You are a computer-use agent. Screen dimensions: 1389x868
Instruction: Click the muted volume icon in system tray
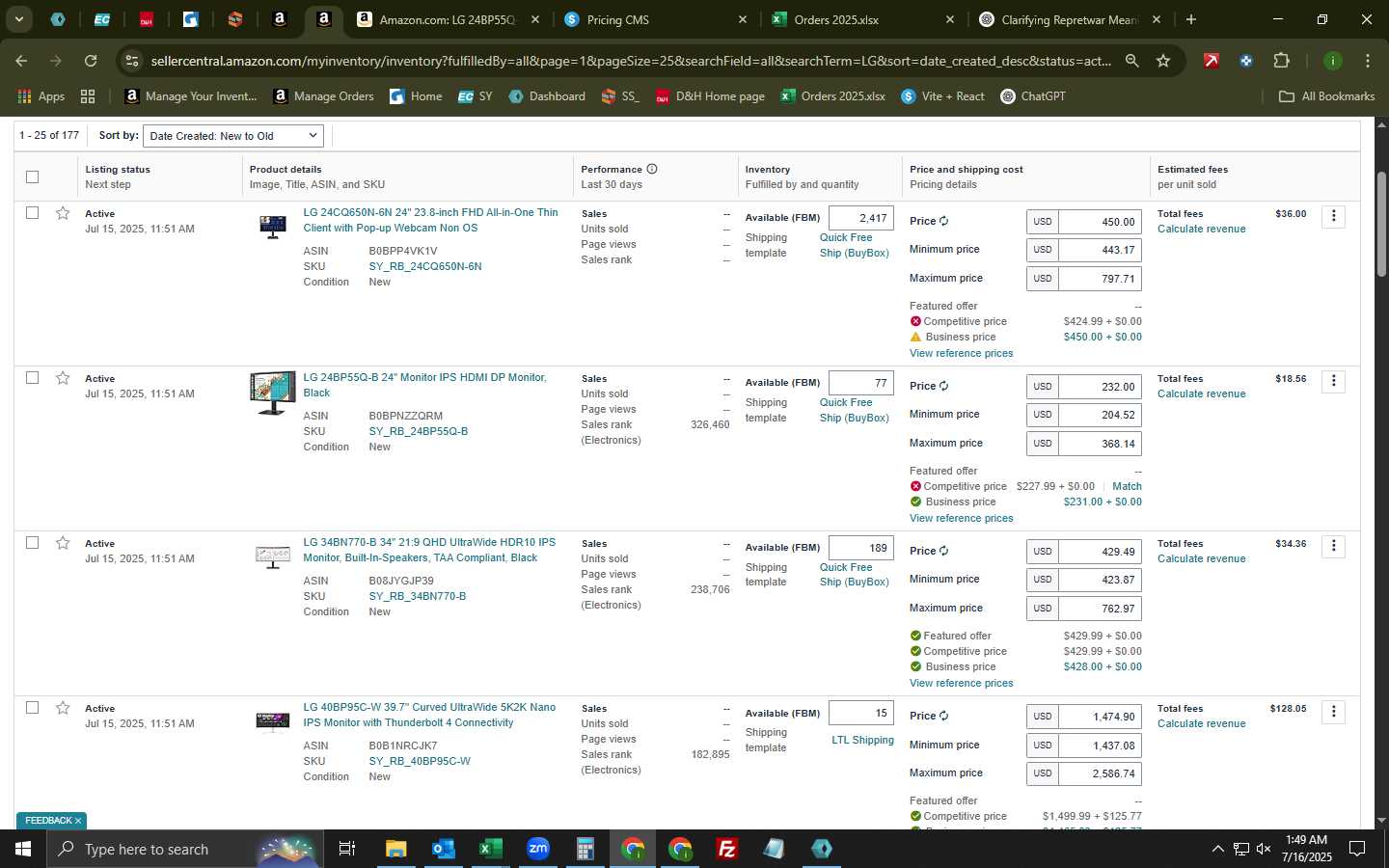pyautogui.click(x=1264, y=849)
